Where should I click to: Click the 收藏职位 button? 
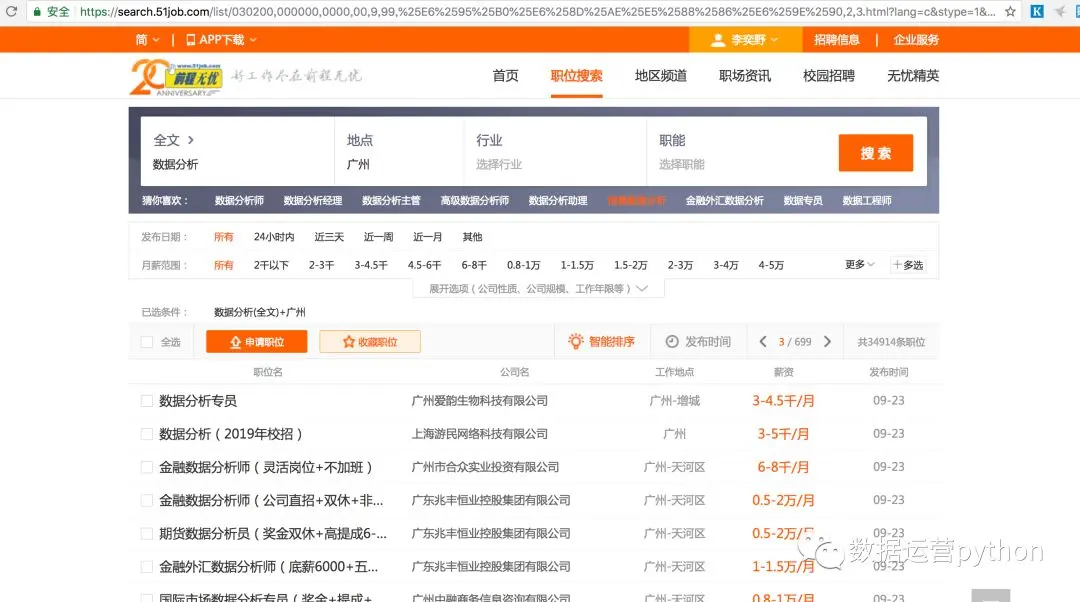coord(370,342)
